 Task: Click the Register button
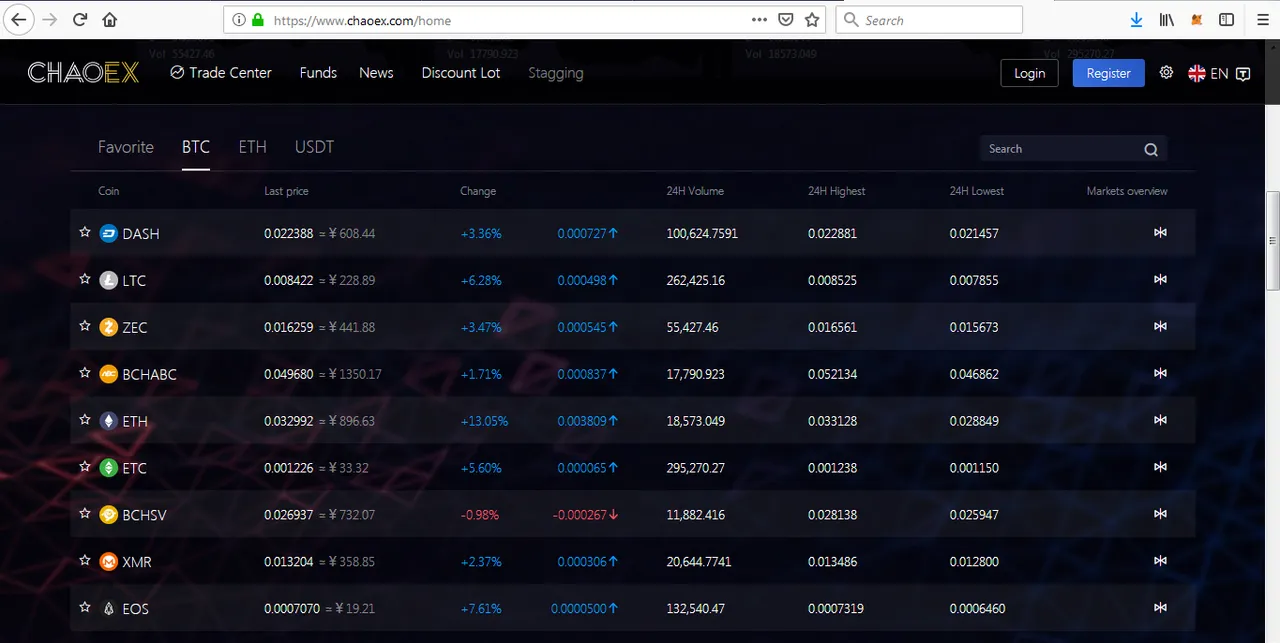coord(1108,73)
